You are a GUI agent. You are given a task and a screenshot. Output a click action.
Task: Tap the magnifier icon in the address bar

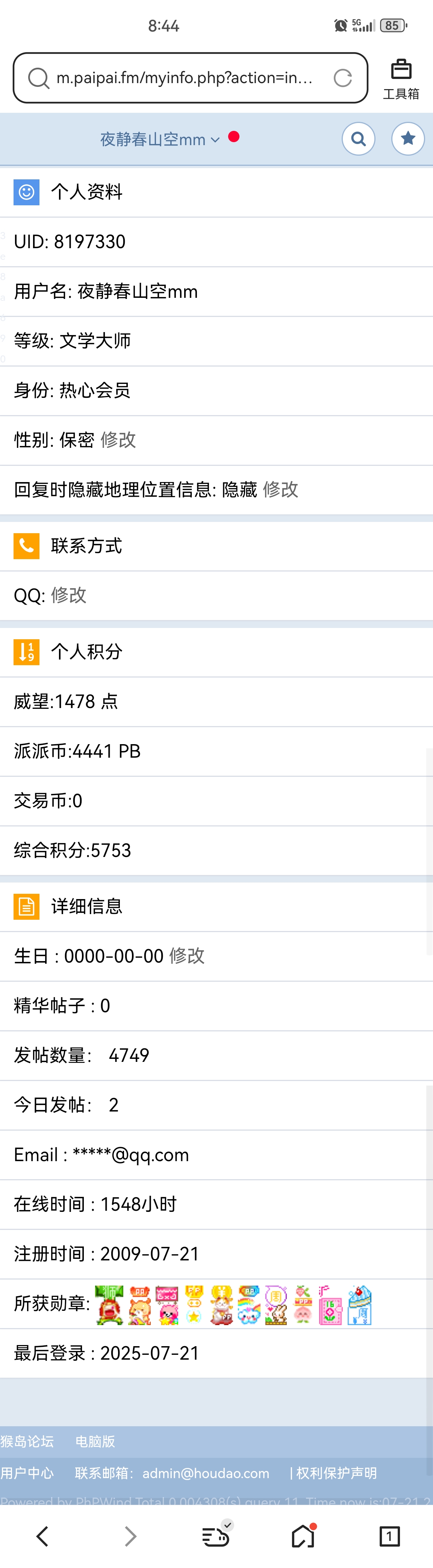point(39,78)
